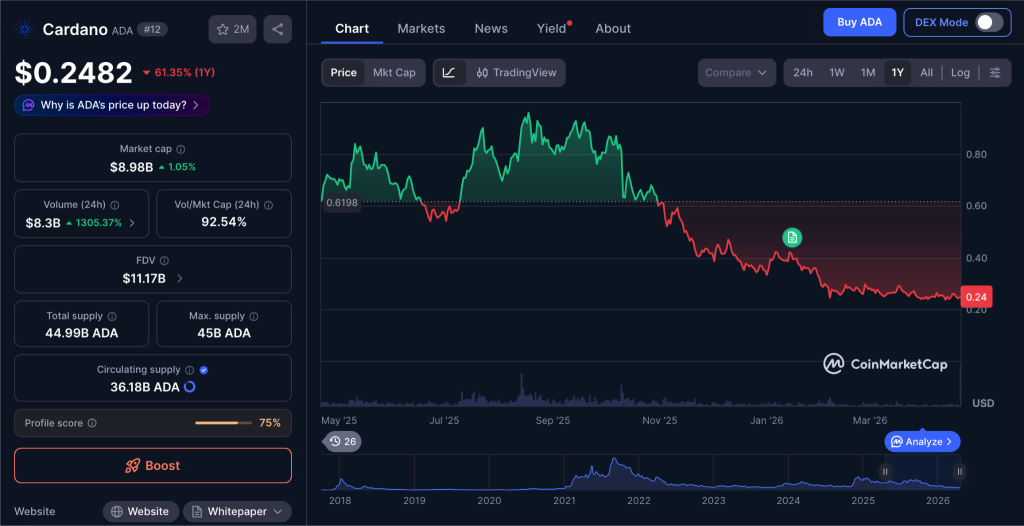1024x526 pixels.
Task: Click the Market cap info icon
Action: 181,149
